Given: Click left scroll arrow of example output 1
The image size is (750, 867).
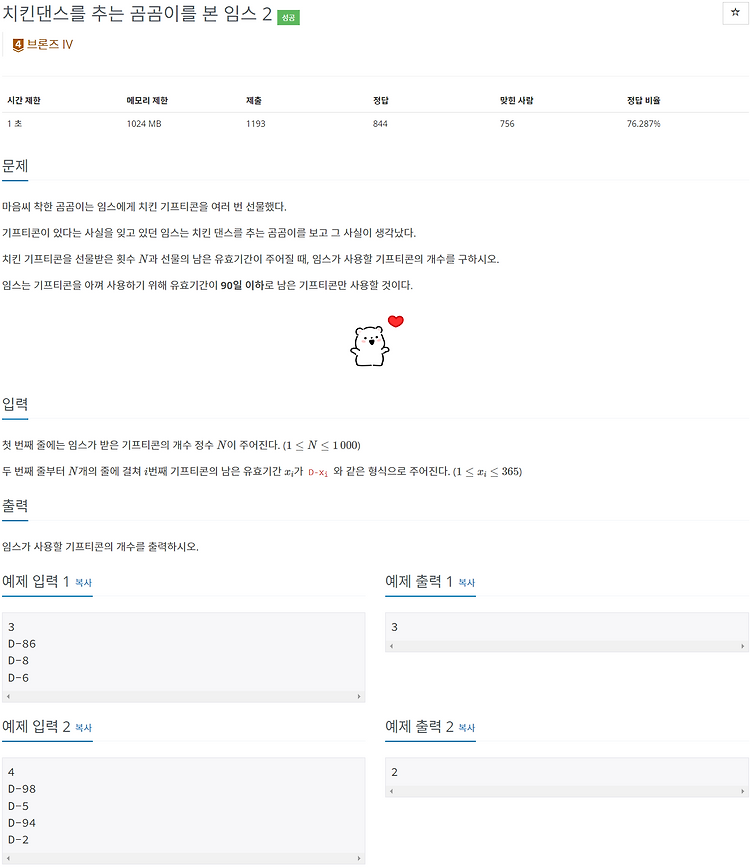Looking at the screenshot, I should [392, 646].
